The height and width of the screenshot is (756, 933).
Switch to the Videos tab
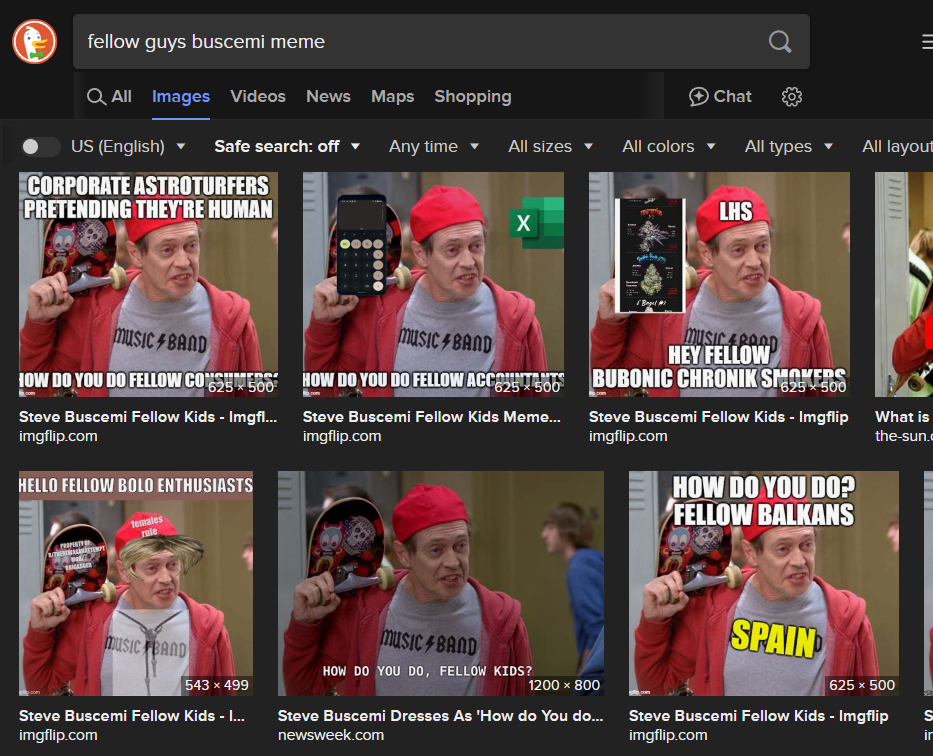coord(258,97)
